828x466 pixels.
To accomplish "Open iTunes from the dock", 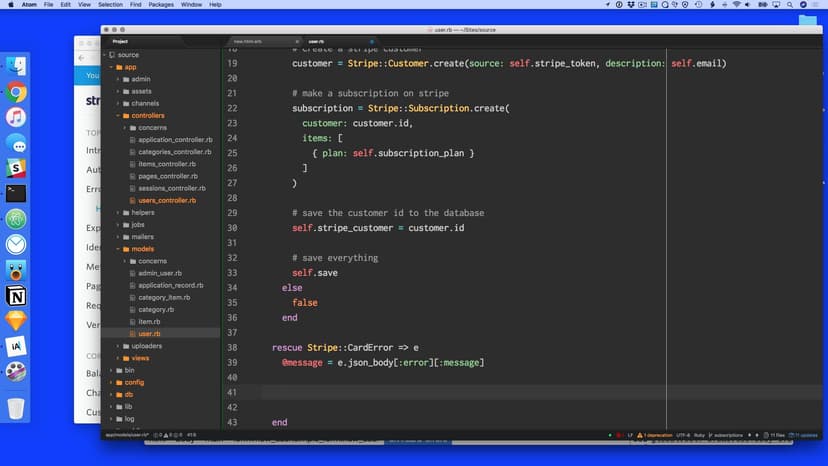I will pyautogui.click(x=16, y=117).
